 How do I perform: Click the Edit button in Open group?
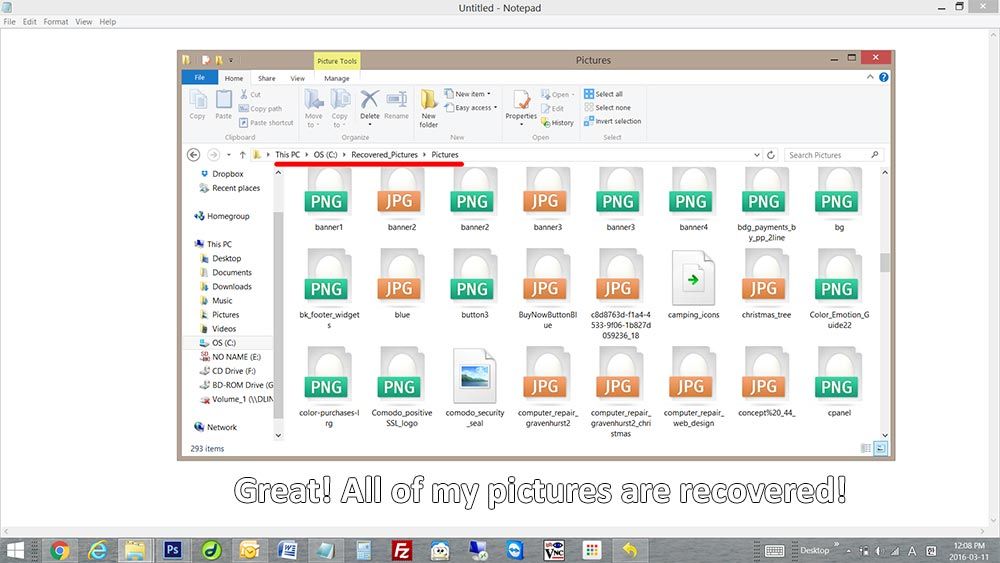(x=552, y=108)
